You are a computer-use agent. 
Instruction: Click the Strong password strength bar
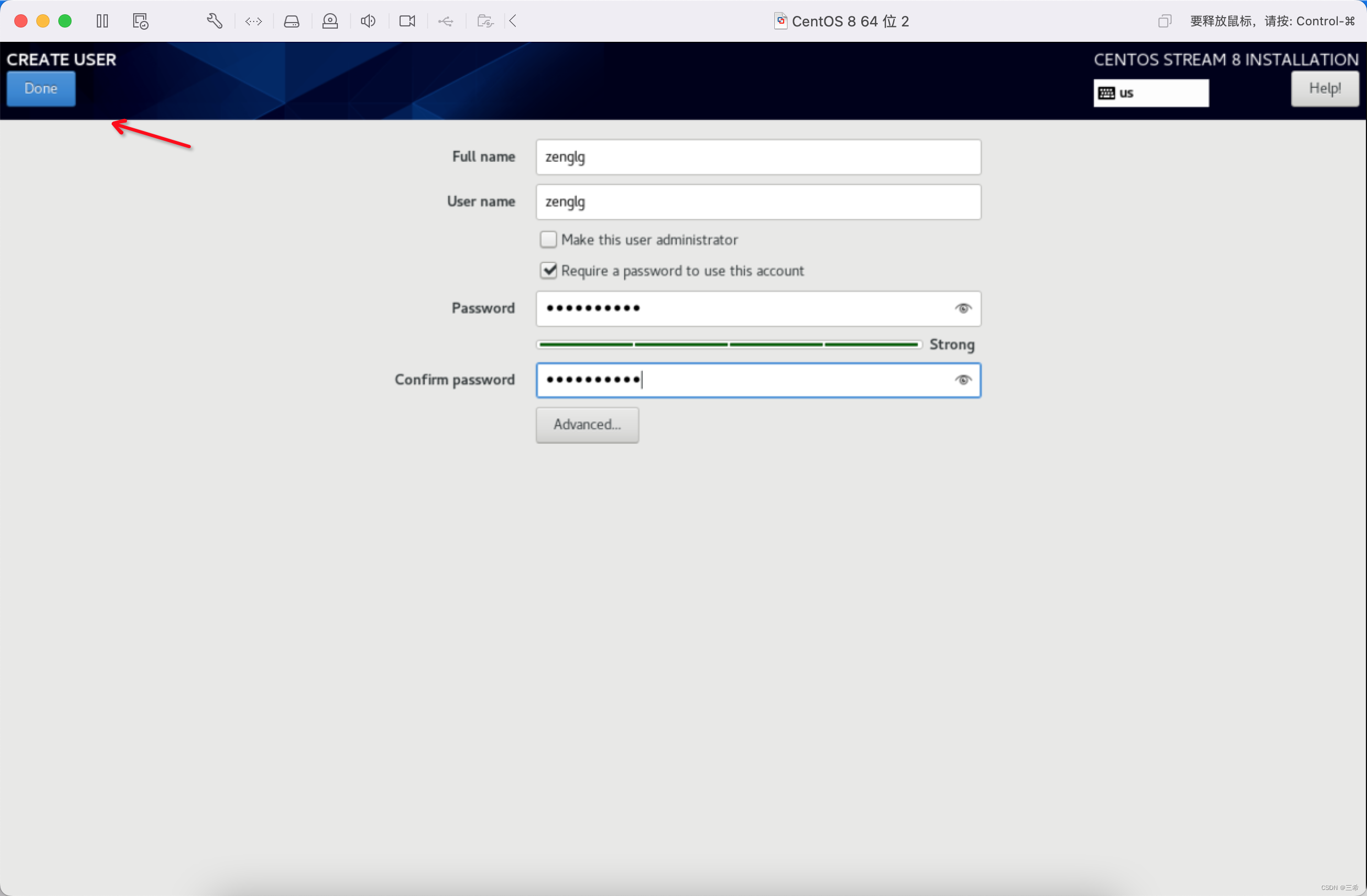[x=729, y=344]
